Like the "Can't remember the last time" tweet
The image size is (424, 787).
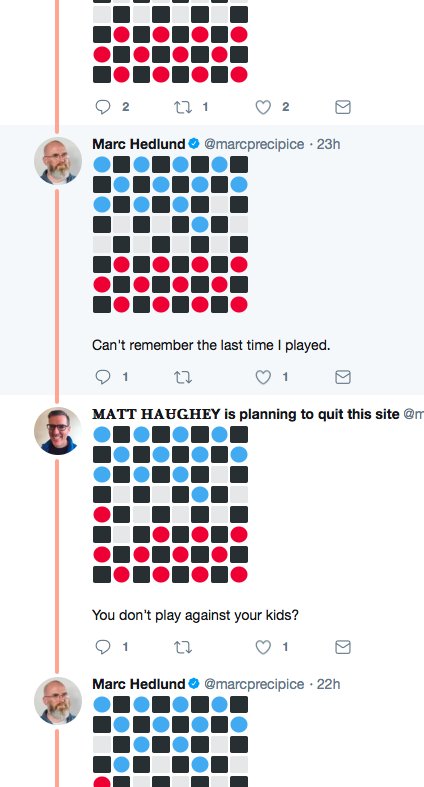[263, 377]
